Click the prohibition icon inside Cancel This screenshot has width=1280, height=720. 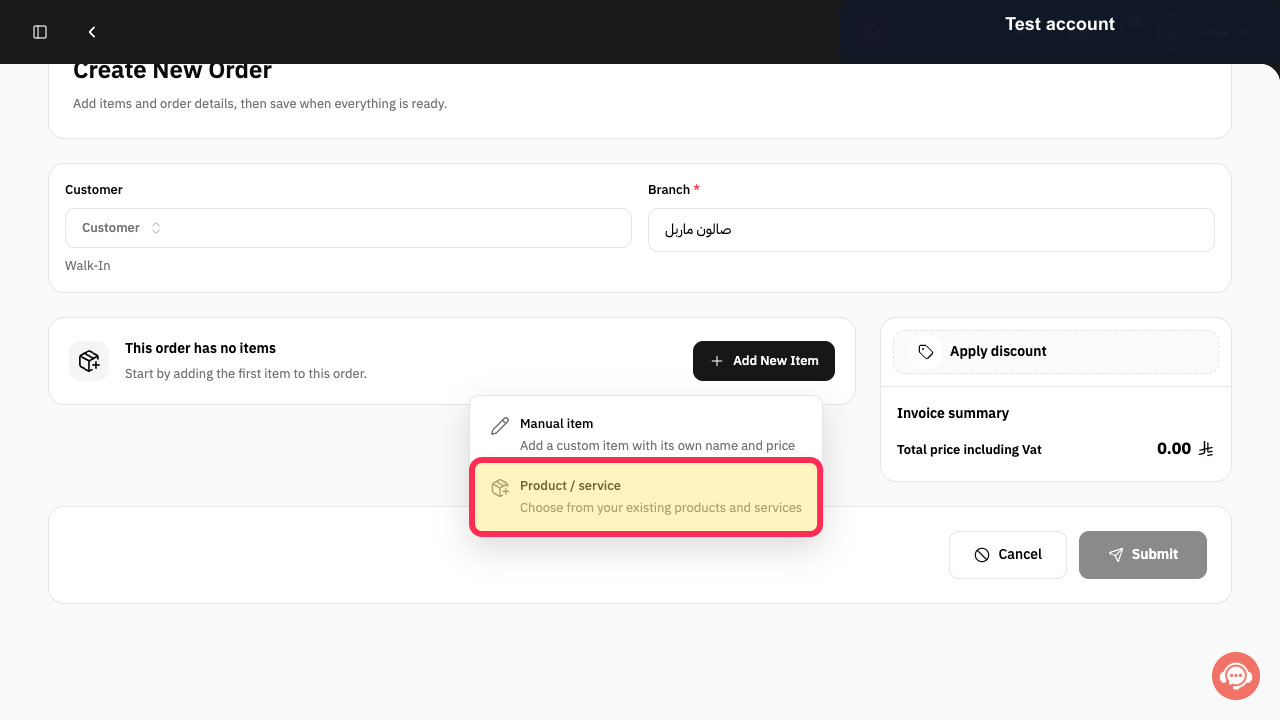coord(982,555)
